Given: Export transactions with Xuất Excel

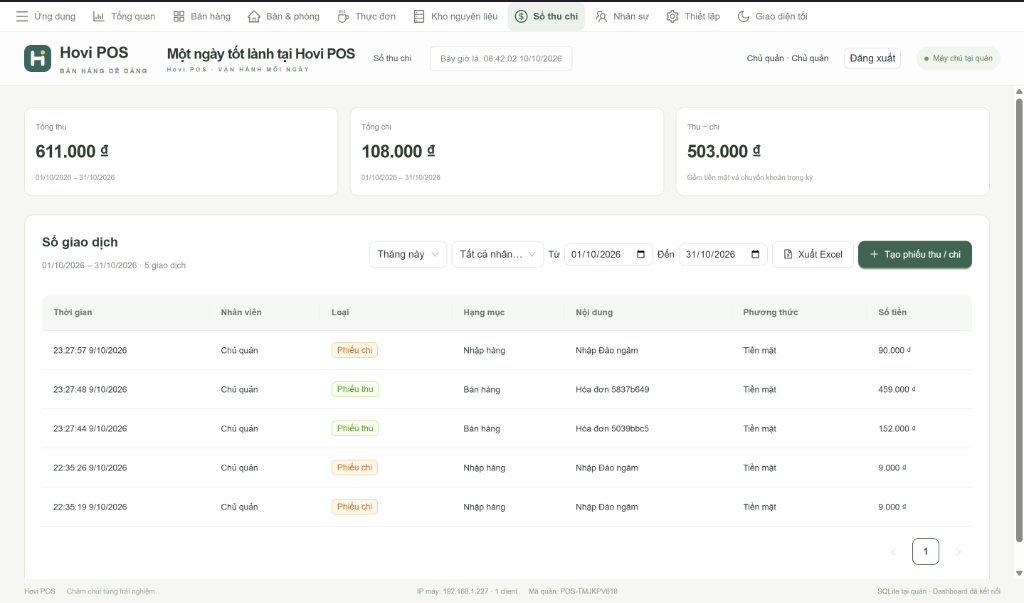Looking at the screenshot, I should tap(812, 254).
